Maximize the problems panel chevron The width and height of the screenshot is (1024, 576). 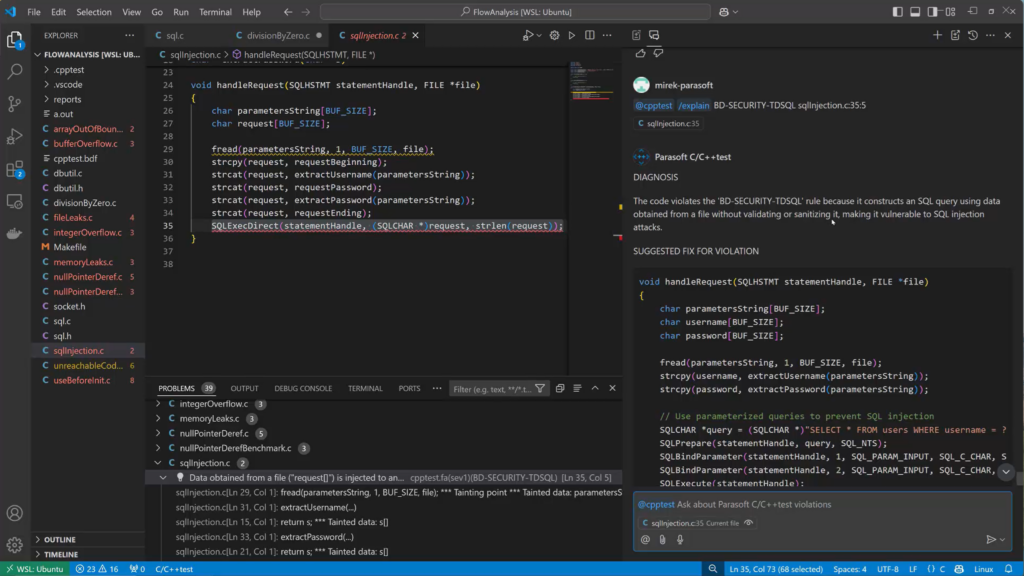595,389
